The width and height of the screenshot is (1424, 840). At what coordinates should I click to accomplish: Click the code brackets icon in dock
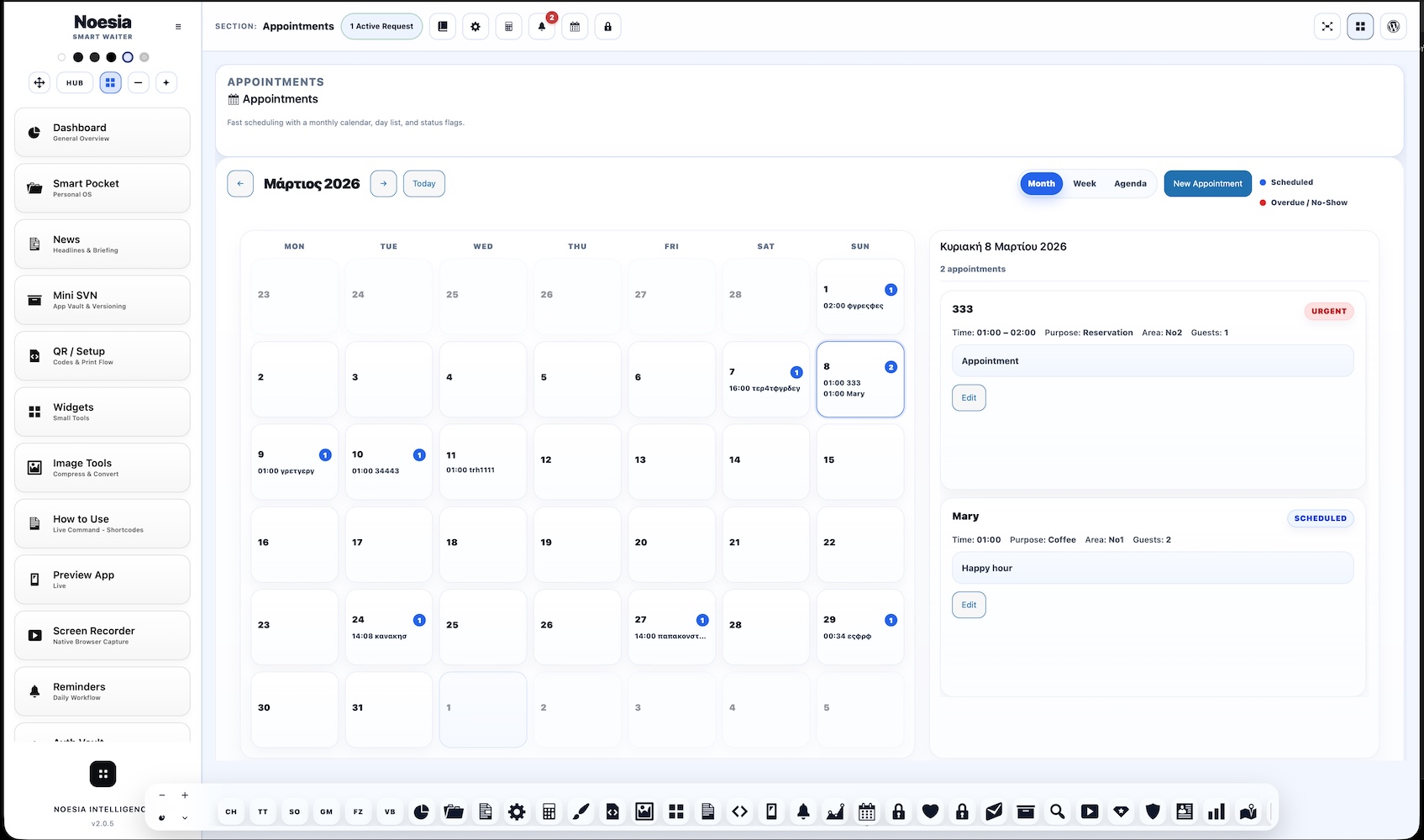coord(739,811)
